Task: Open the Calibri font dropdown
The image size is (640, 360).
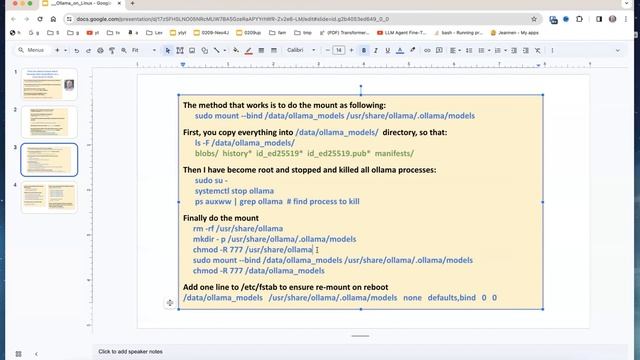Action: click(301, 50)
